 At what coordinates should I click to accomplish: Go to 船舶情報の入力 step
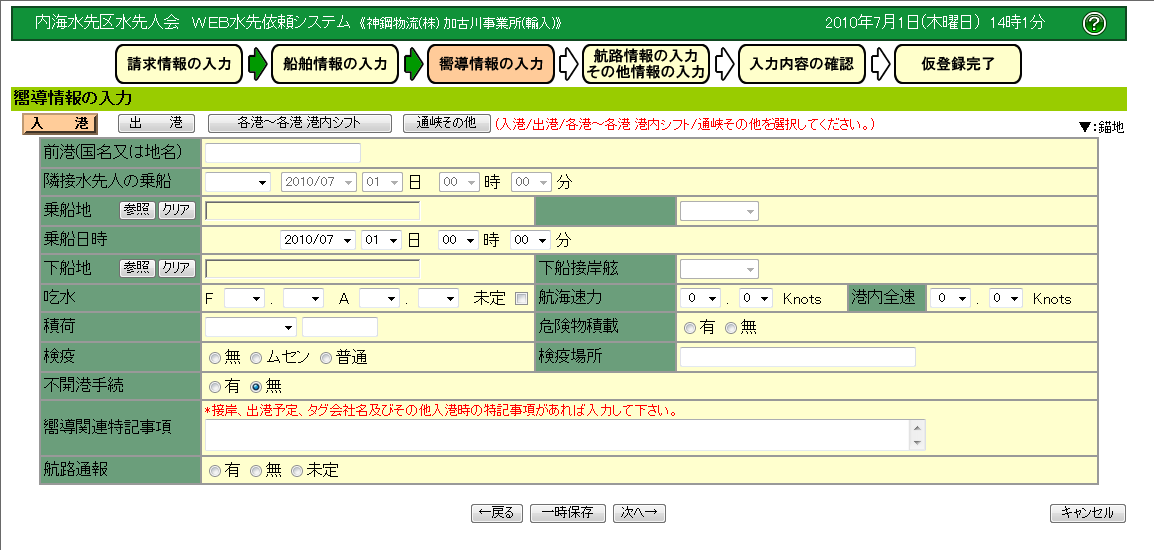tap(335, 64)
